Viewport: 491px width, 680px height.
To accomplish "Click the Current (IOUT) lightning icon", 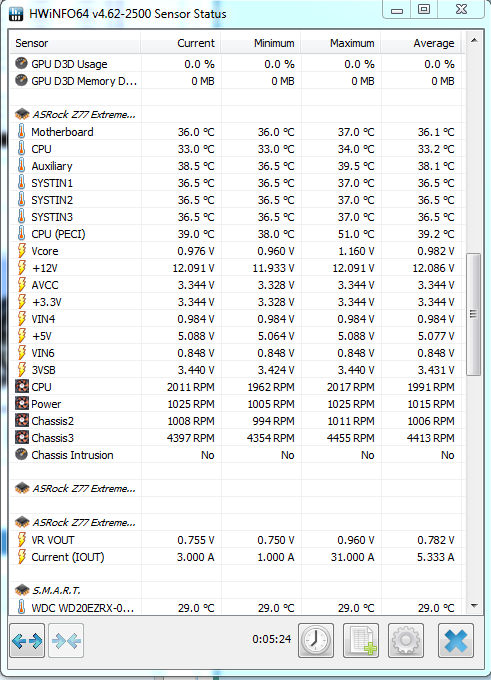I will point(21,556).
